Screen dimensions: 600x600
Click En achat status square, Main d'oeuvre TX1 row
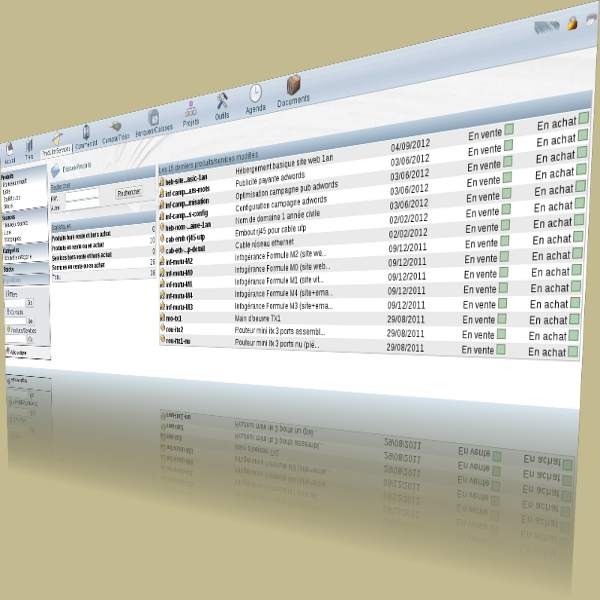click(x=574, y=319)
